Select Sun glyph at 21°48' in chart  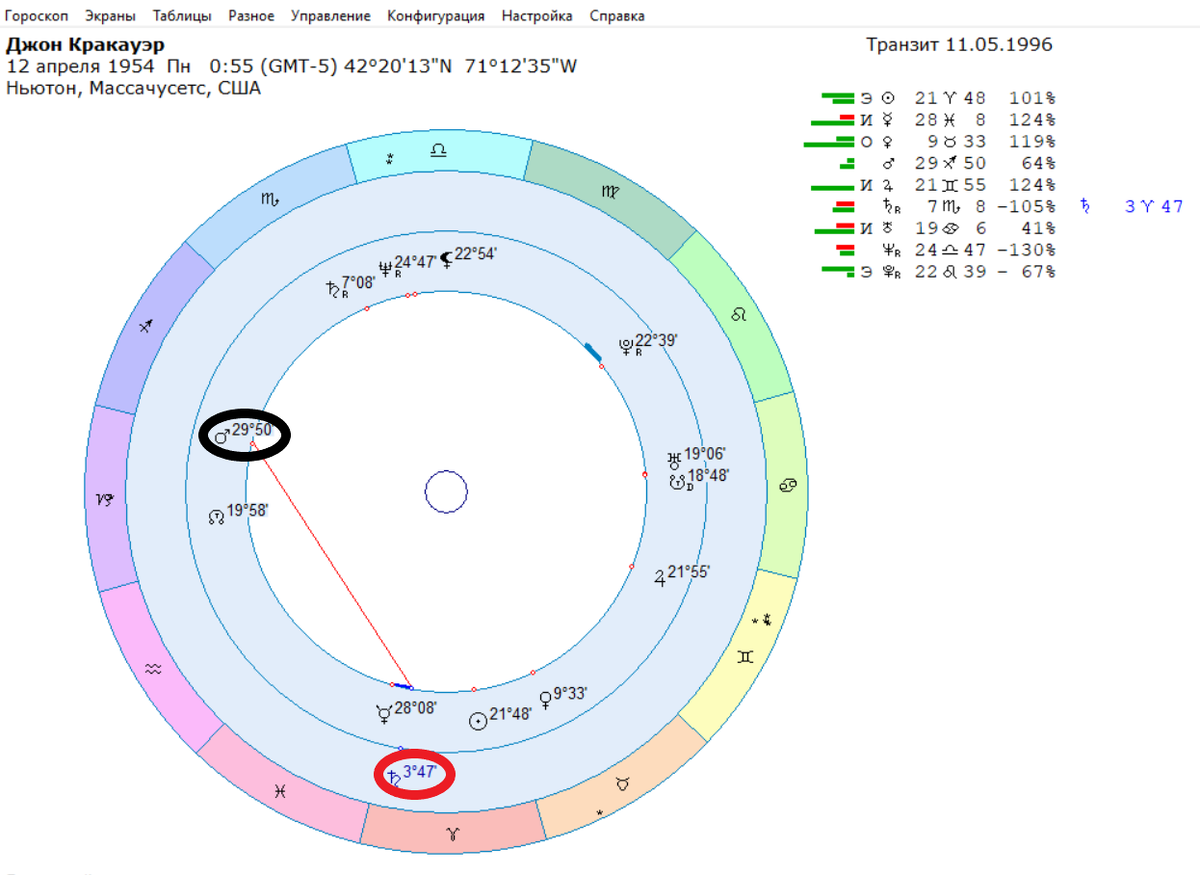point(479,720)
